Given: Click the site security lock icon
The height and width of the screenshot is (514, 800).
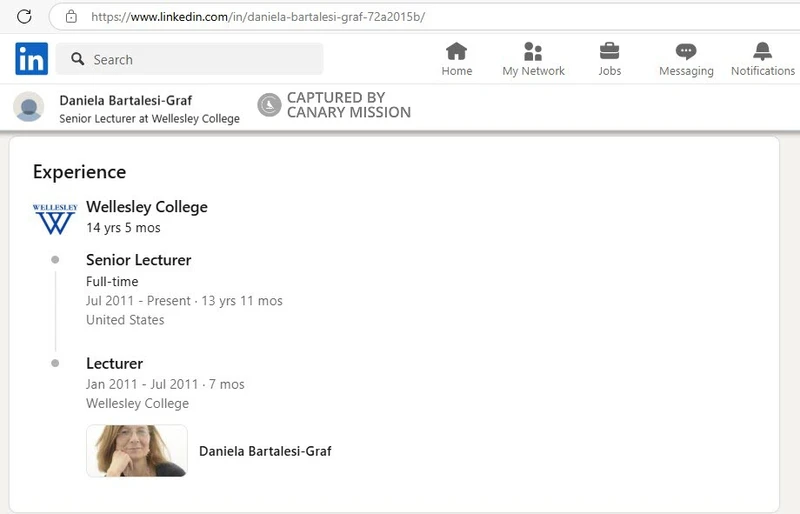Looking at the screenshot, I should [x=71, y=16].
